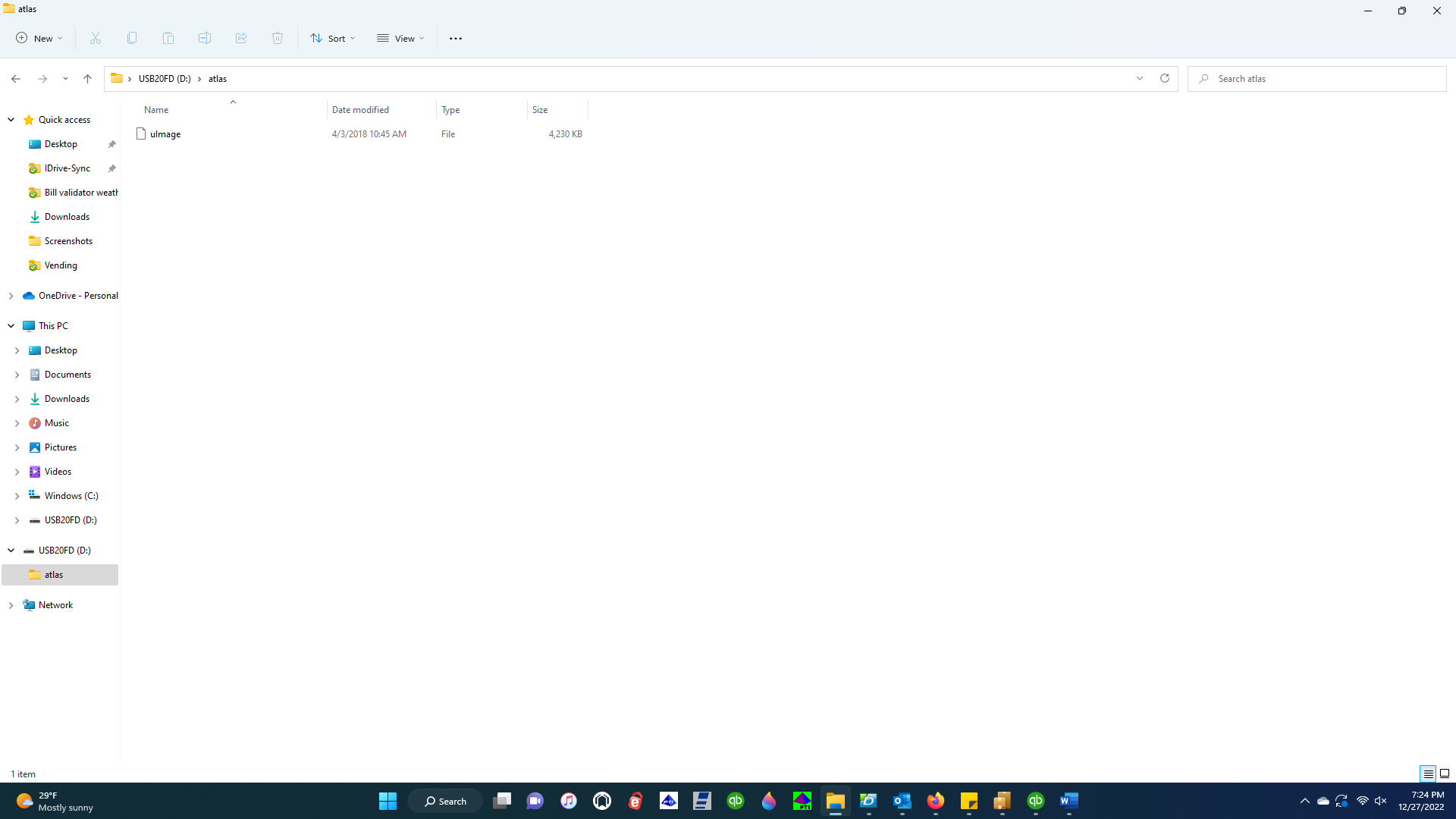
Task: Click the Share icon in toolbar
Action: tap(241, 38)
